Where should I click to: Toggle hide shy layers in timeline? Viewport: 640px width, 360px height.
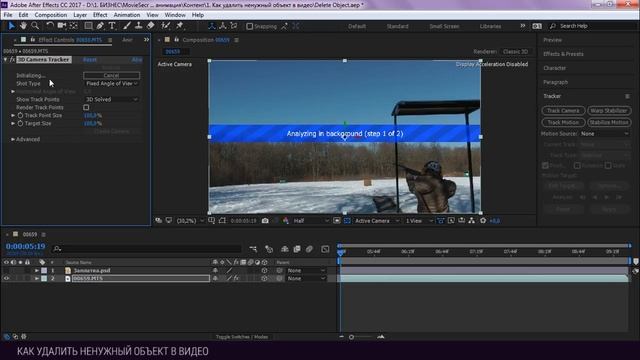click(x=285, y=249)
